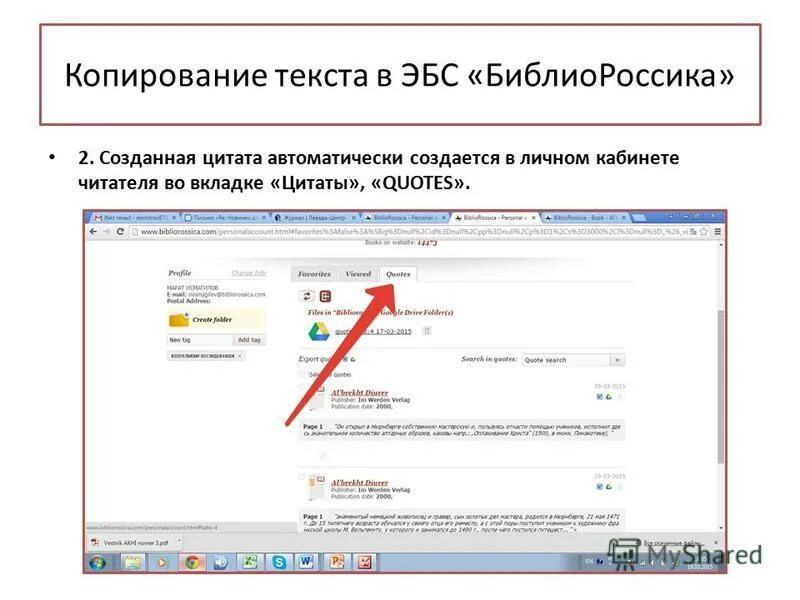Check the Select all quotes checkbox
This screenshot has height=600, width=800.
(302, 374)
